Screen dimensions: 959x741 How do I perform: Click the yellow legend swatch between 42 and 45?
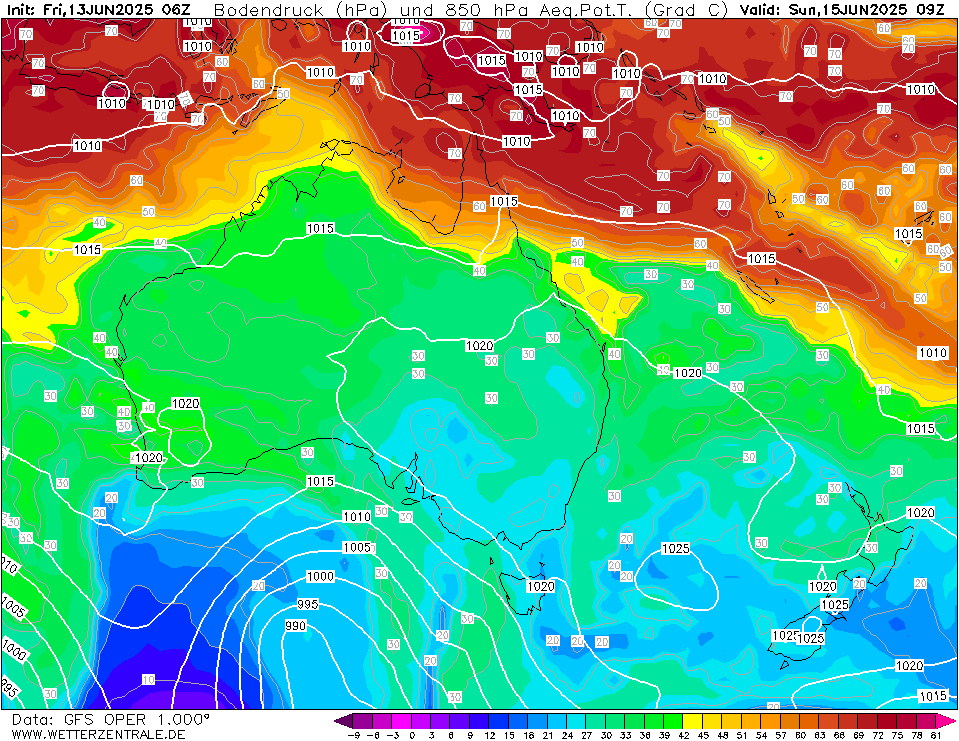click(692, 720)
